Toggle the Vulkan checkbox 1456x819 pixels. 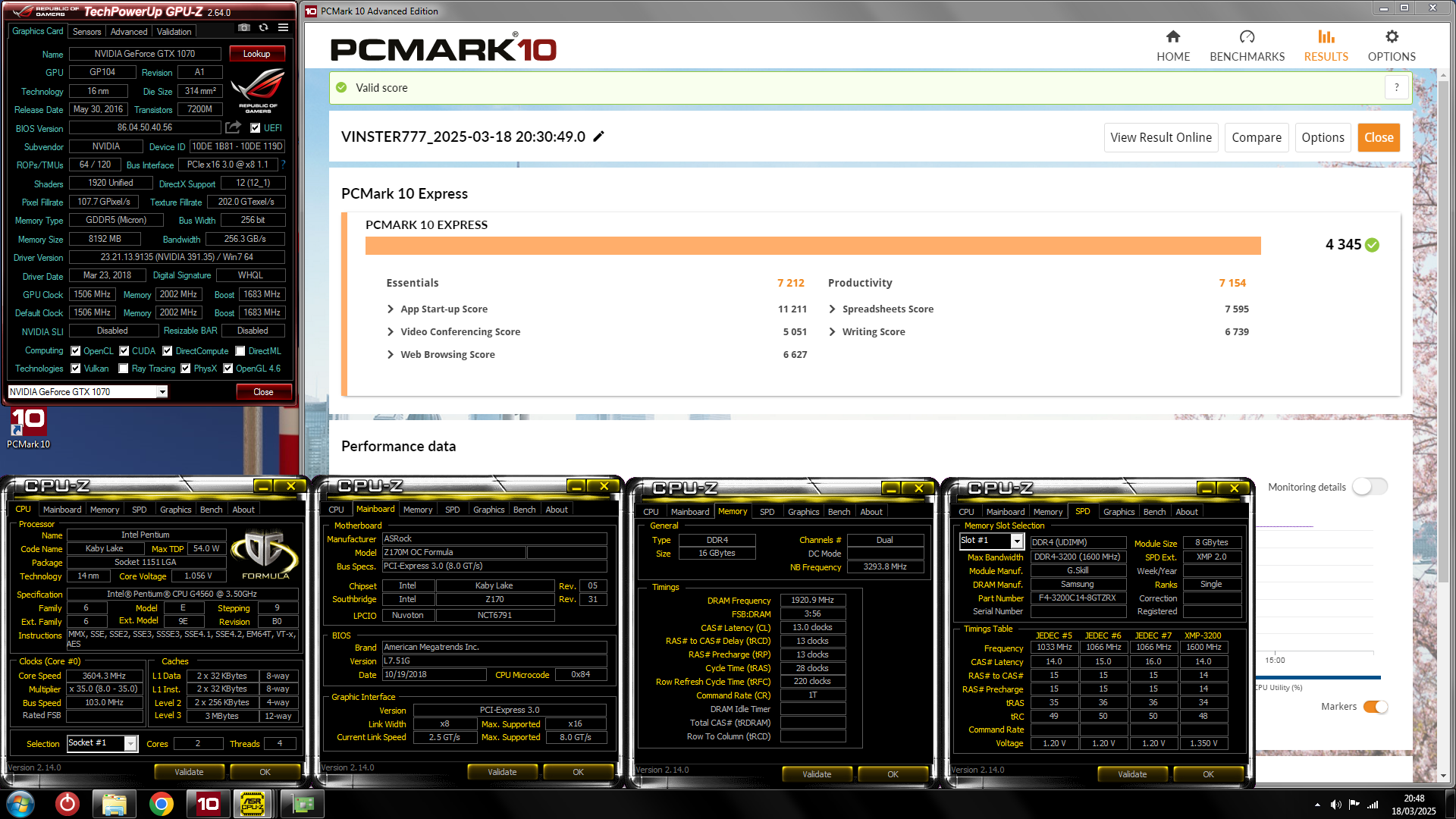[x=75, y=368]
